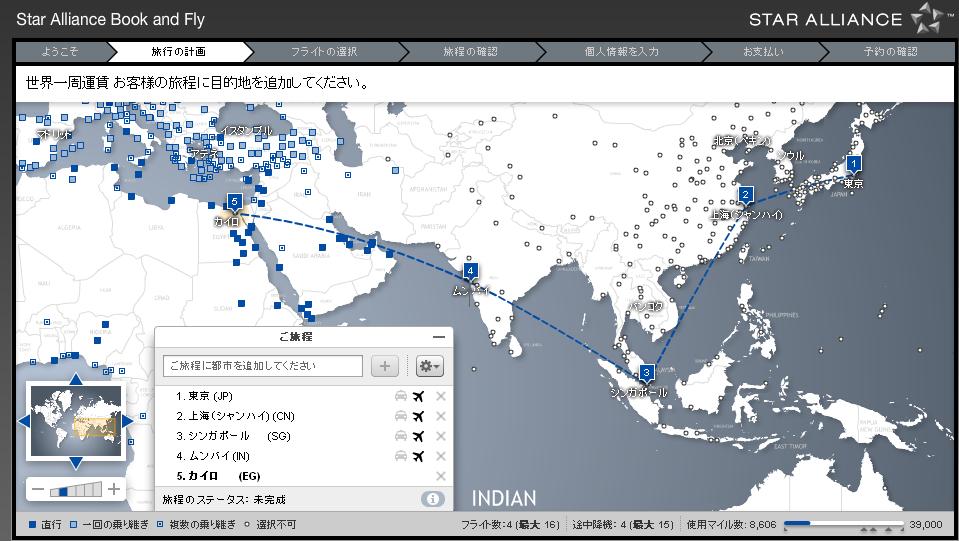Image resolution: width=959 pixels, height=541 pixels.
Task: Switch 上海 (CN) leg to surface car
Action: 401,416
